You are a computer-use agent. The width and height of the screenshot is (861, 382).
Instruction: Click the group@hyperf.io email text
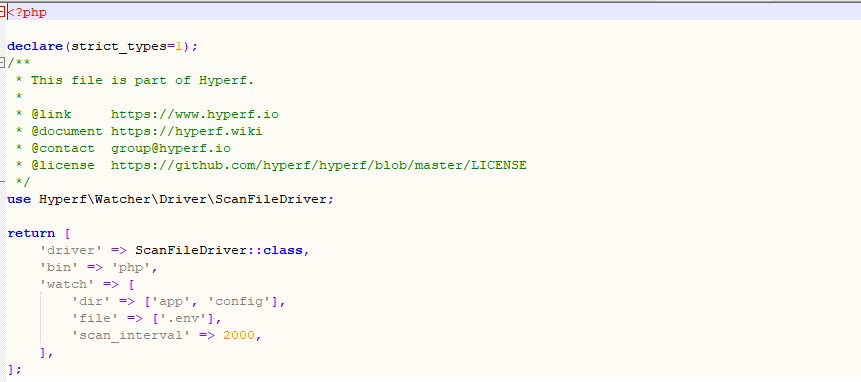pyautogui.click(x=171, y=149)
